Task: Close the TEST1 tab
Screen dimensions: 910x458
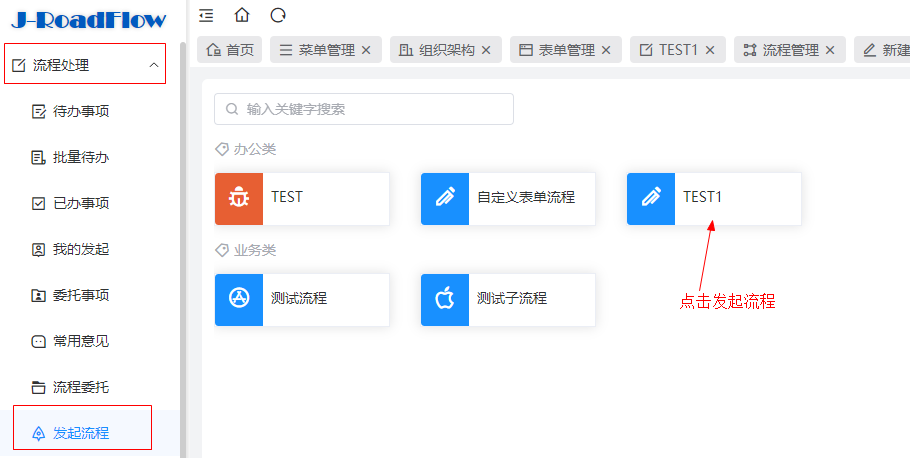Action: pos(710,51)
